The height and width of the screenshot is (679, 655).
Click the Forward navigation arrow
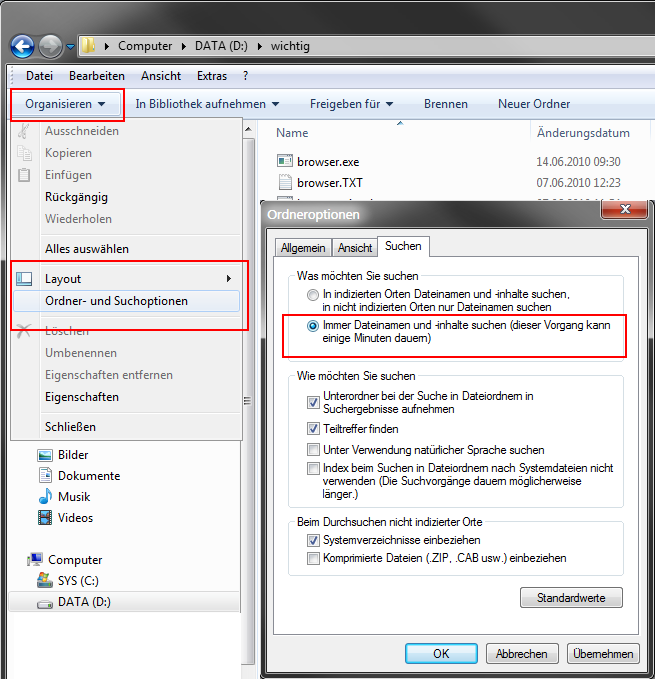[51, 46]
